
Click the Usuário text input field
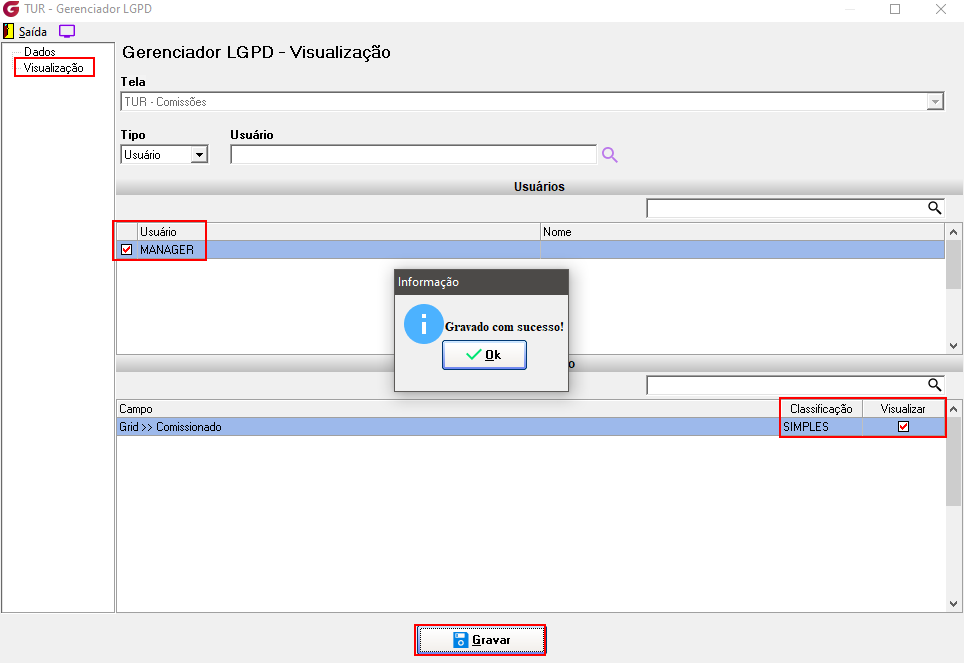[413, 155]
